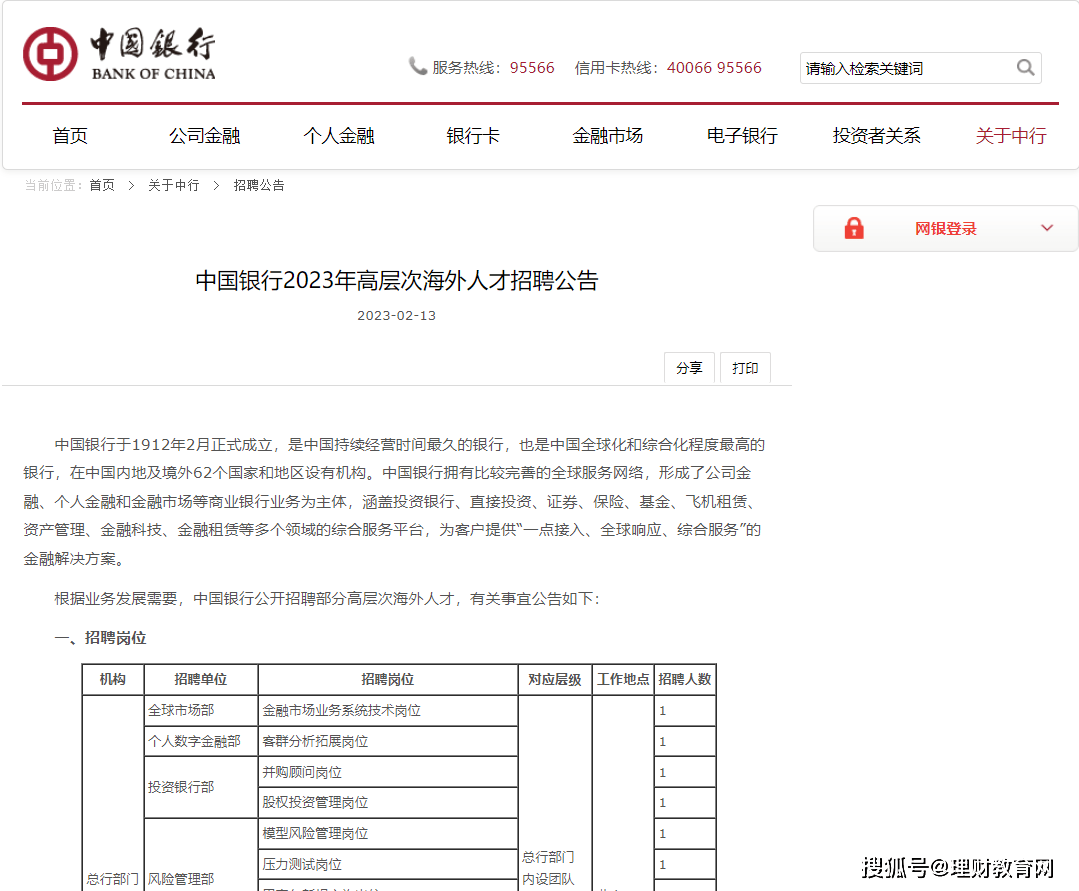The width and height of the screenshot is (1079, 891).
Task: Open the 公司金融 menu
Action: click(x=204, y=135)
